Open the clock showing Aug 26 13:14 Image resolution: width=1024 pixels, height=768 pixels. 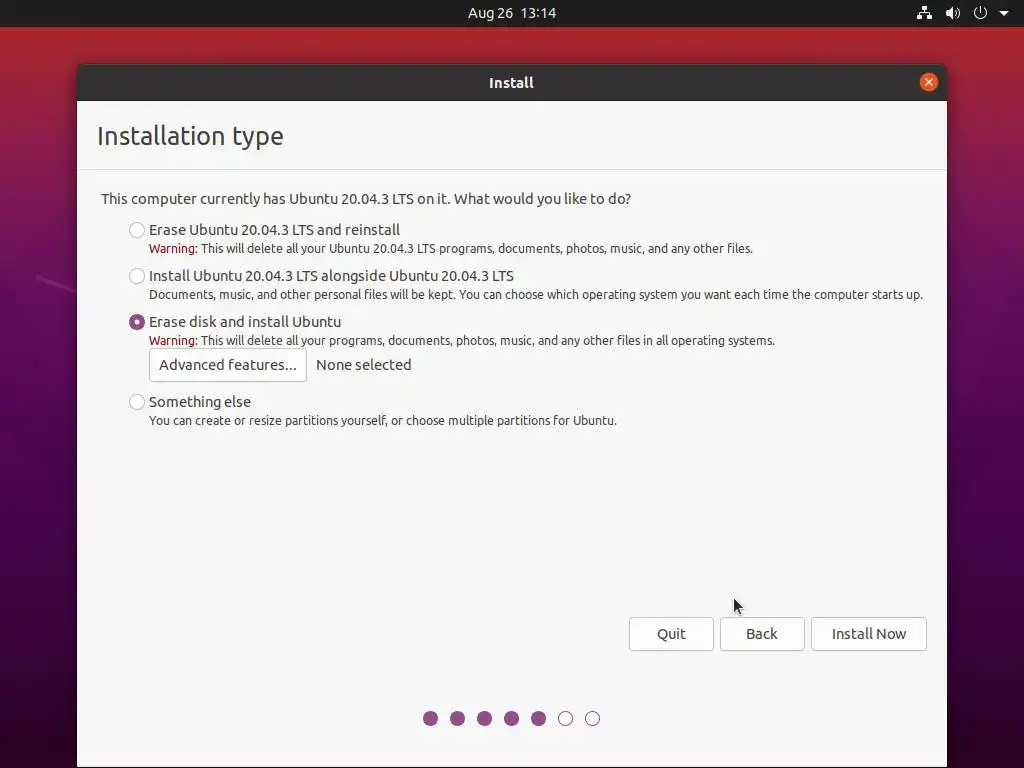[512, 13]
